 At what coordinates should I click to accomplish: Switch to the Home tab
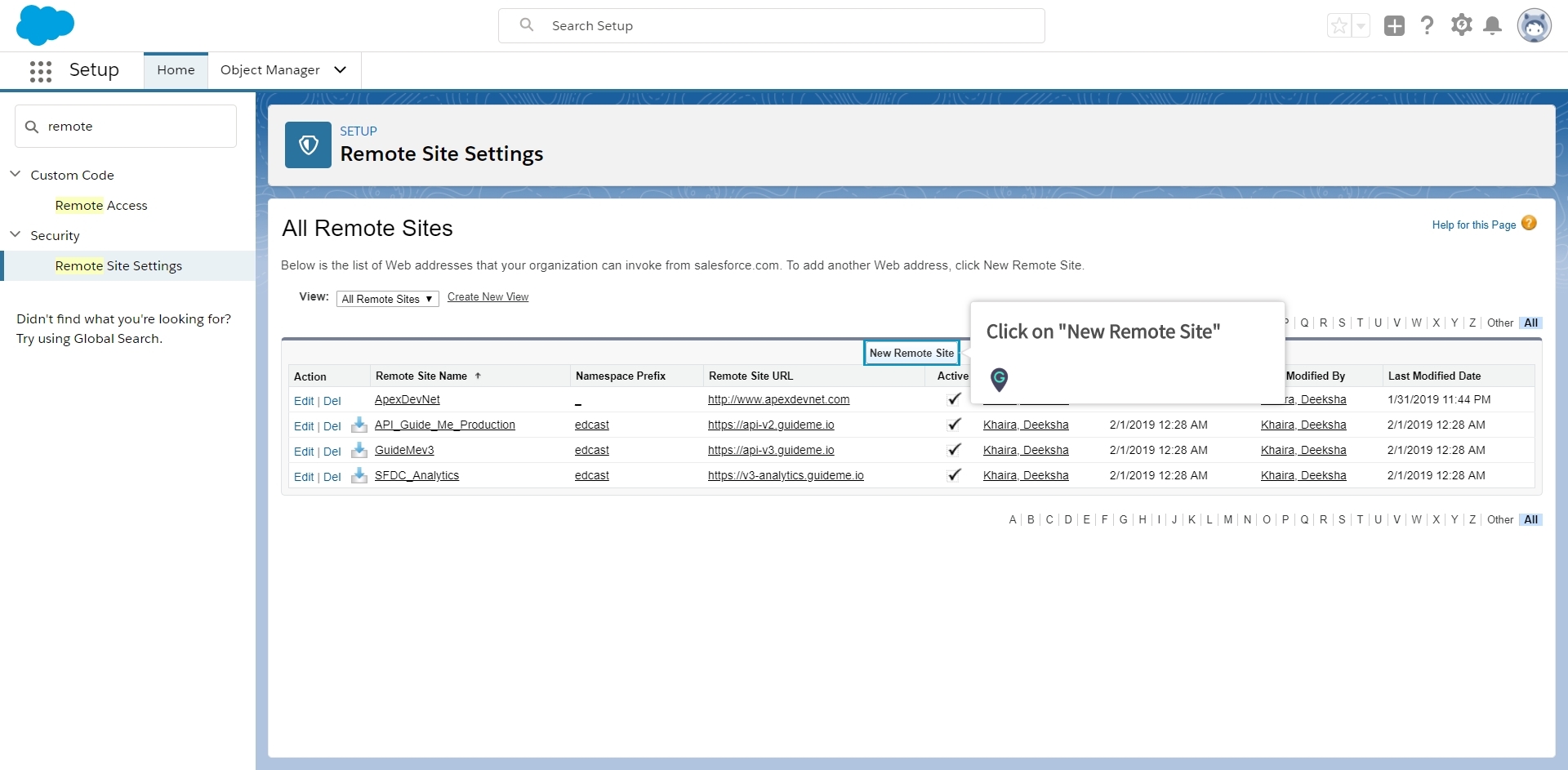176,70
